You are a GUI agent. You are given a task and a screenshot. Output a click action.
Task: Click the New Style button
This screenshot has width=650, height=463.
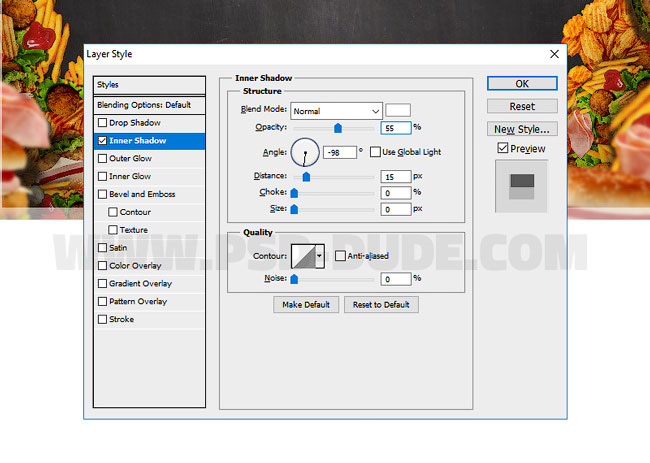tap(522, 129)
